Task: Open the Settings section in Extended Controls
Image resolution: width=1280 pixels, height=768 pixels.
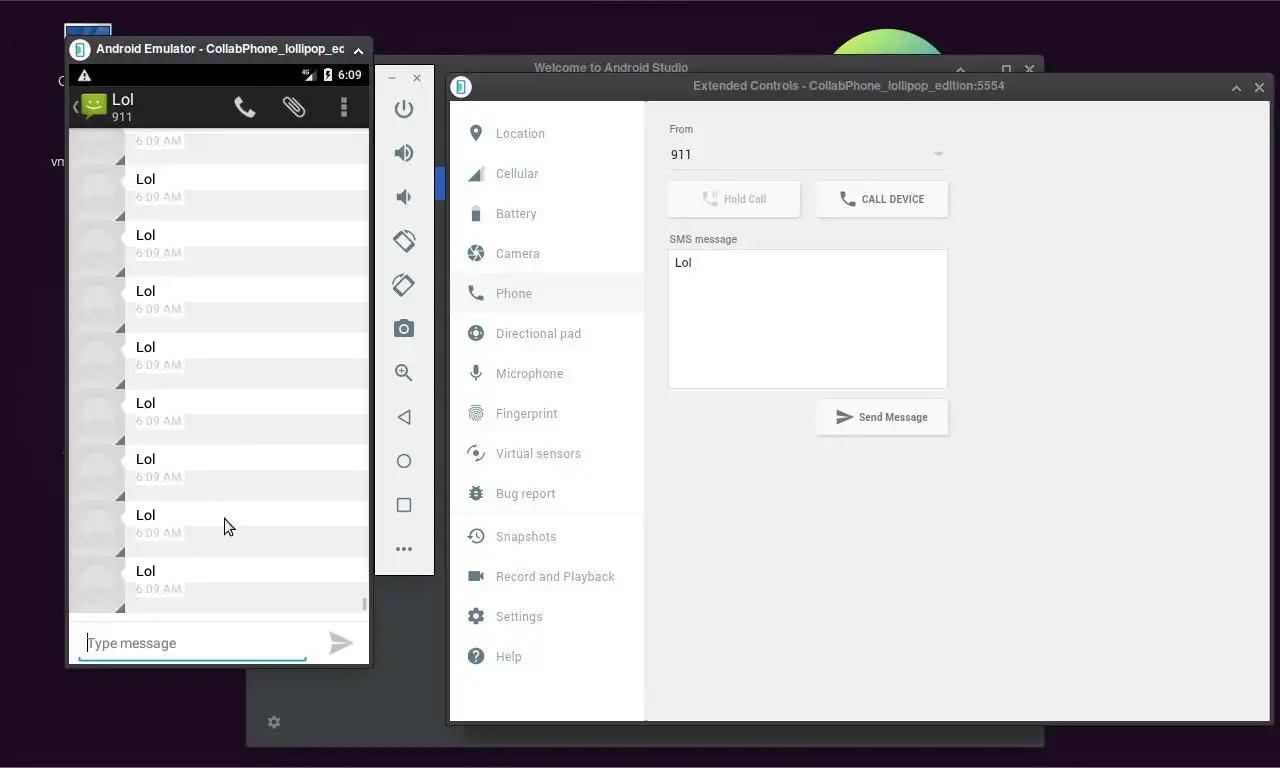Action: coord(547,616)
